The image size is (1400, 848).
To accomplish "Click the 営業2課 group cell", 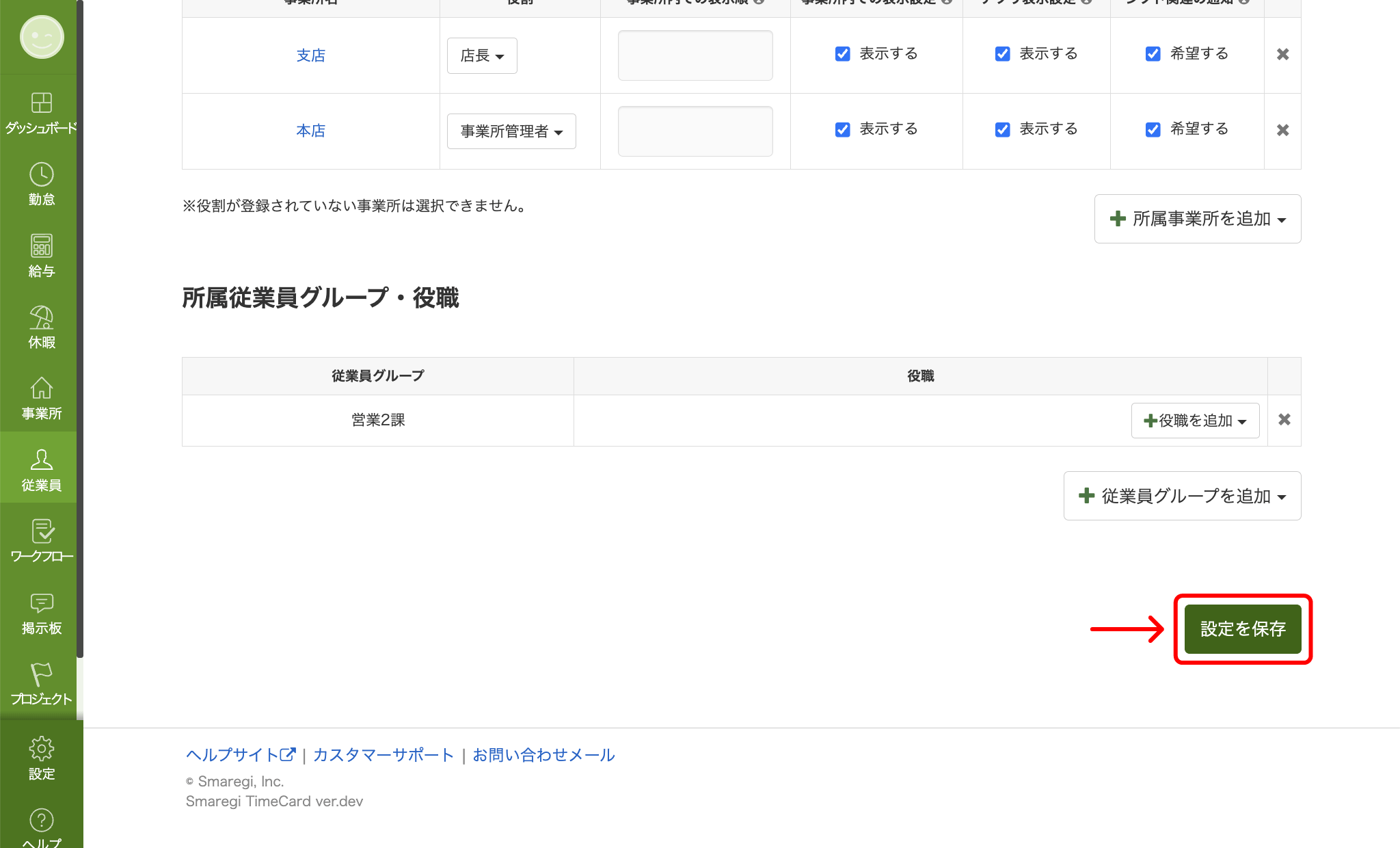I will click(x=378, y=421).
